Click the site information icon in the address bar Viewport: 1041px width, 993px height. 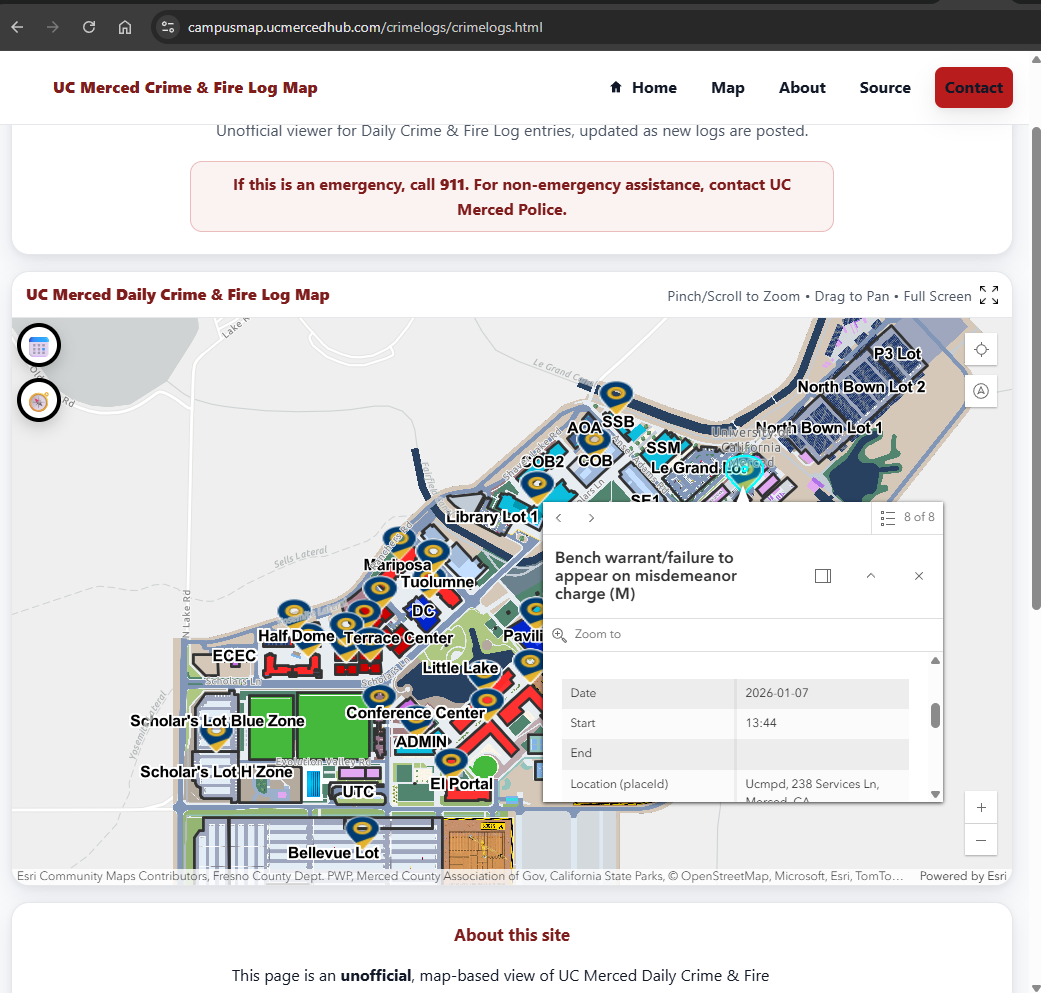[166, 27]
